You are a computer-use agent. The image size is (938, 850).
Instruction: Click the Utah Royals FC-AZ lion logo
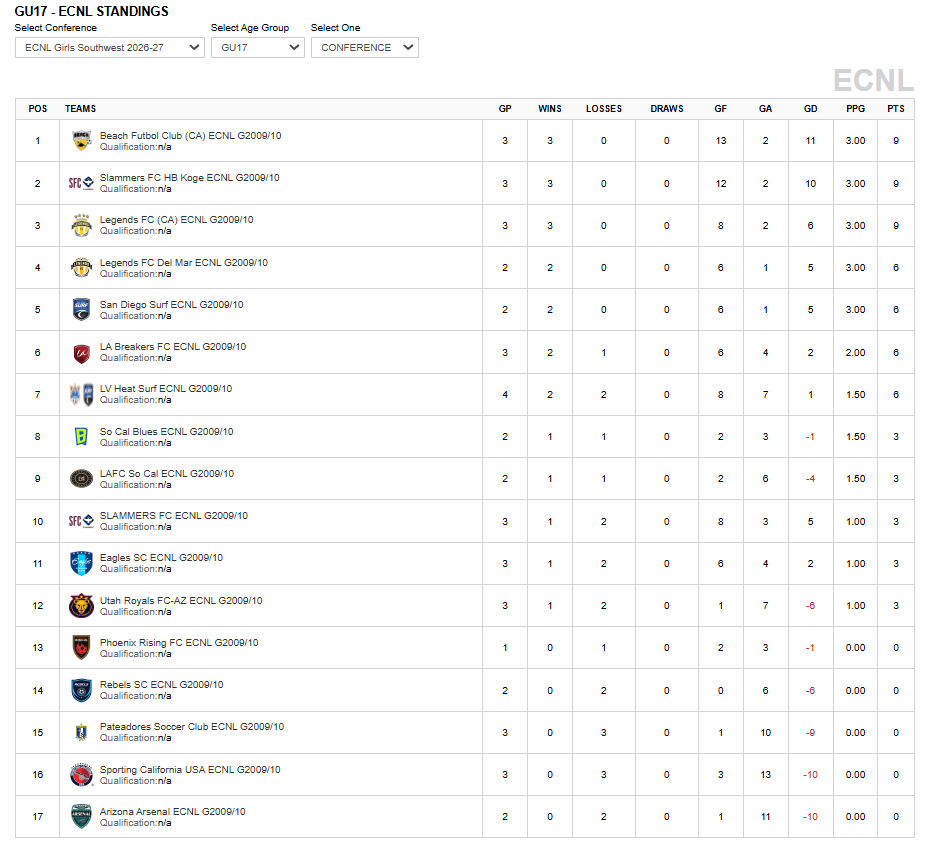click(81, 605)
